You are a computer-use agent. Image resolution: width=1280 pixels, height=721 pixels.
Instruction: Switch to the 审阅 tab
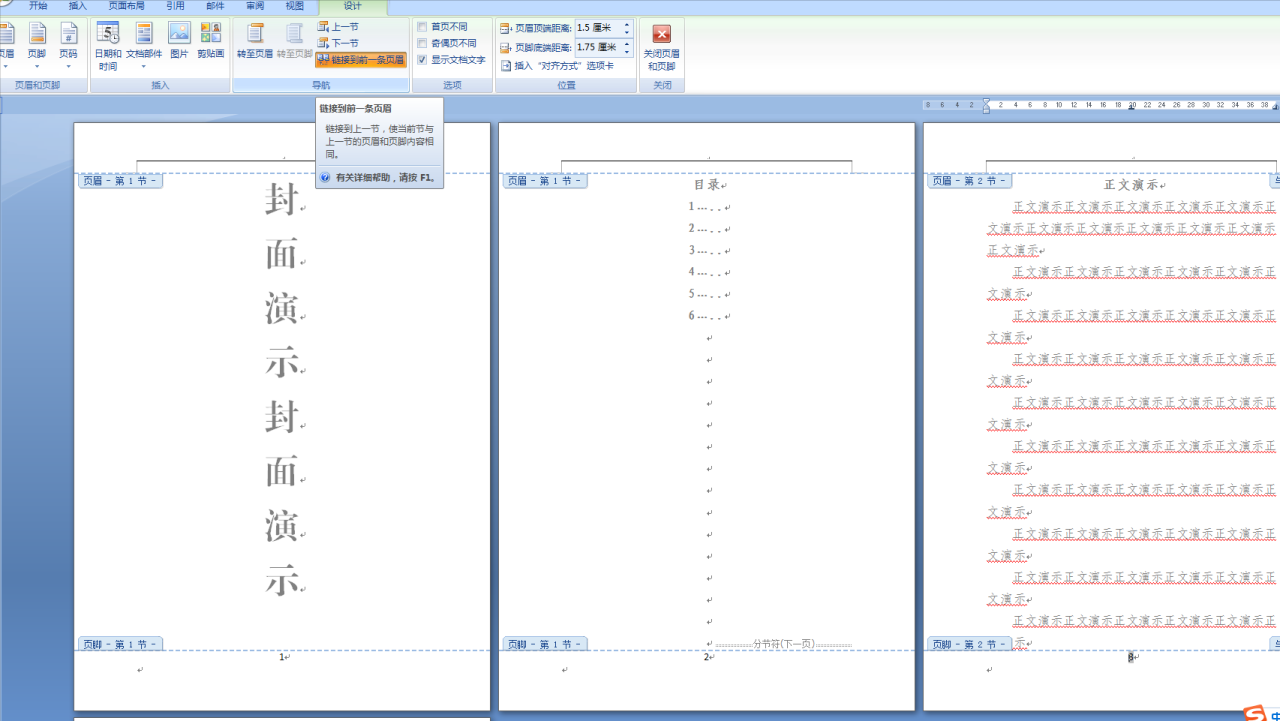255,6
